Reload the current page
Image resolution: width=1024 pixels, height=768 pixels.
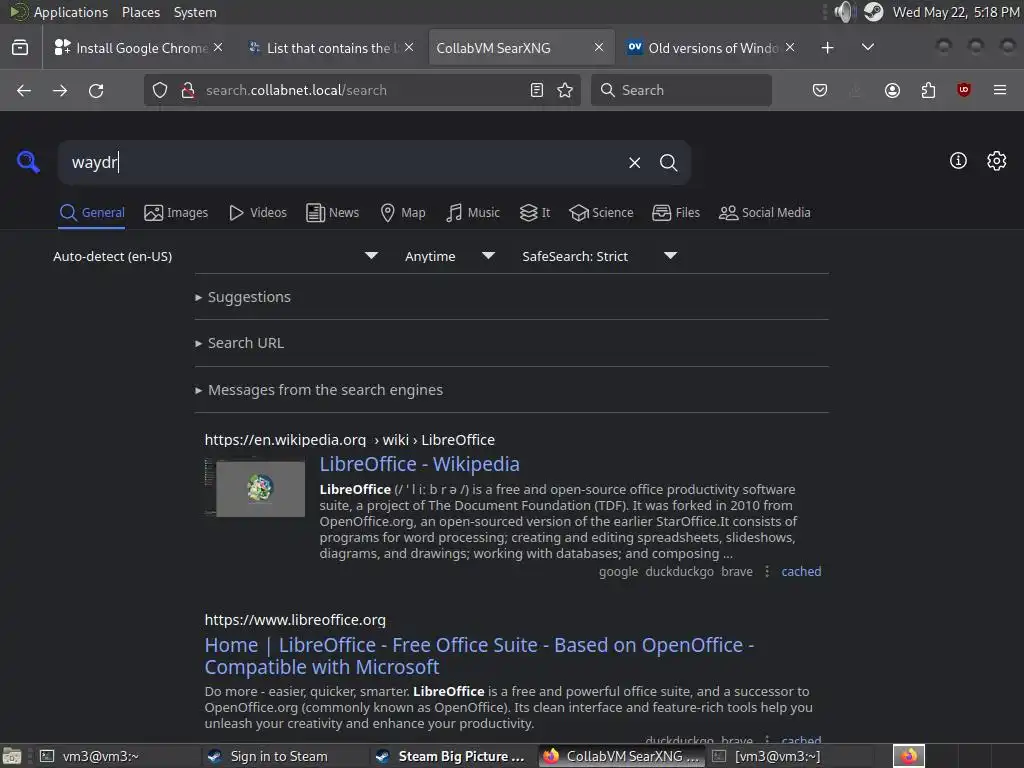(x=96, y=91)
